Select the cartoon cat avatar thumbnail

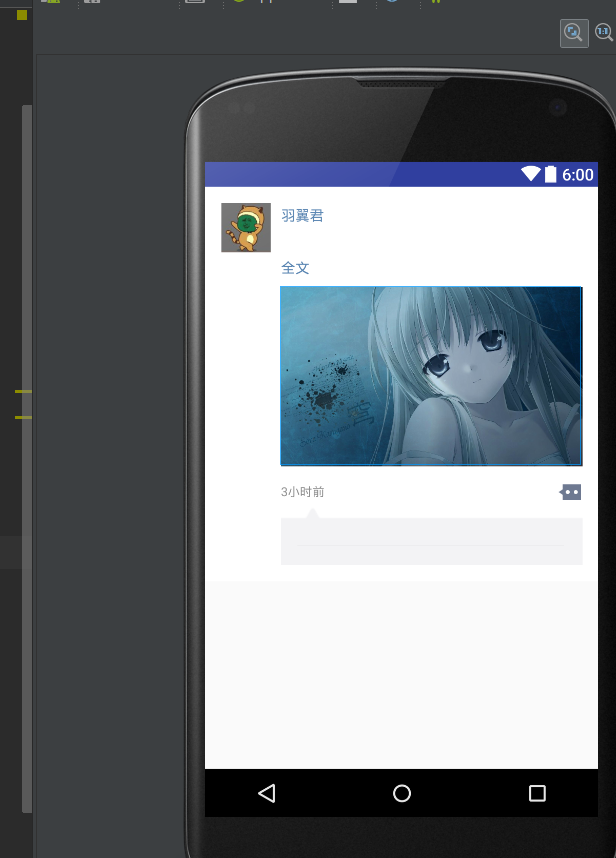pos(246,228)
